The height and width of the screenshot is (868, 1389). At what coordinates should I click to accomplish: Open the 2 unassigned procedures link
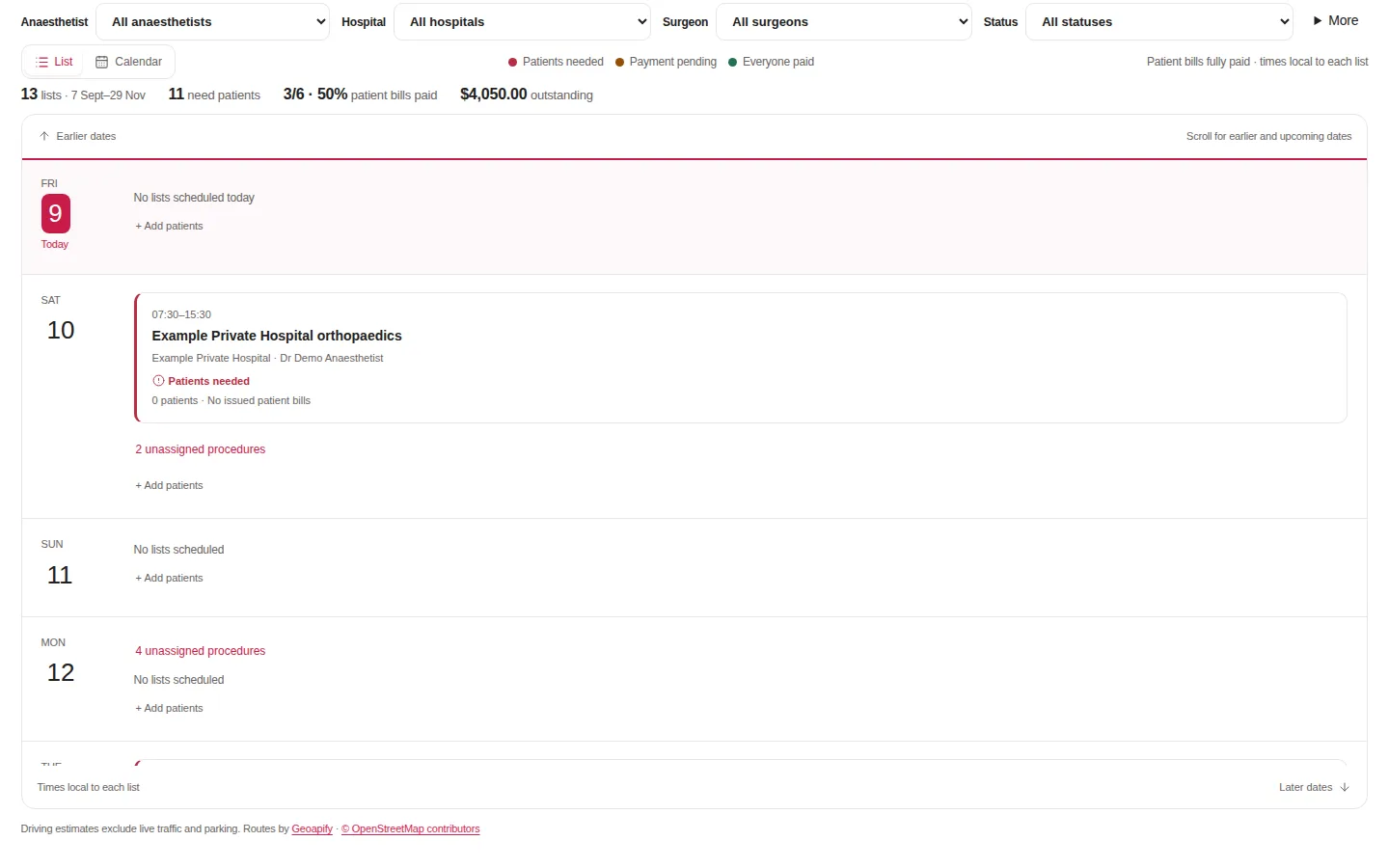pyautogui.click(x=201, y=449)
